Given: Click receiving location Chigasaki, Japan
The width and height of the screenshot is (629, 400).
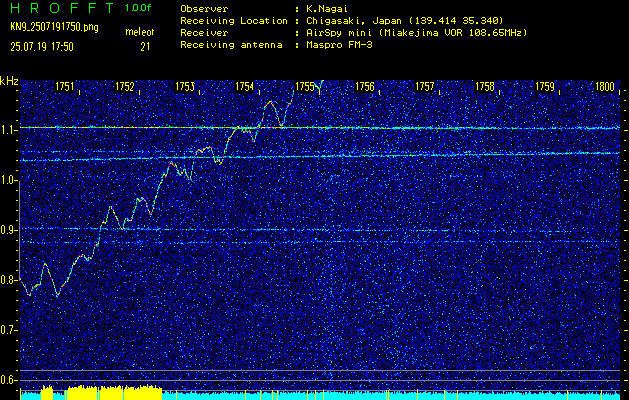Looking at the screenshot, I should click(x=404, y=21).
